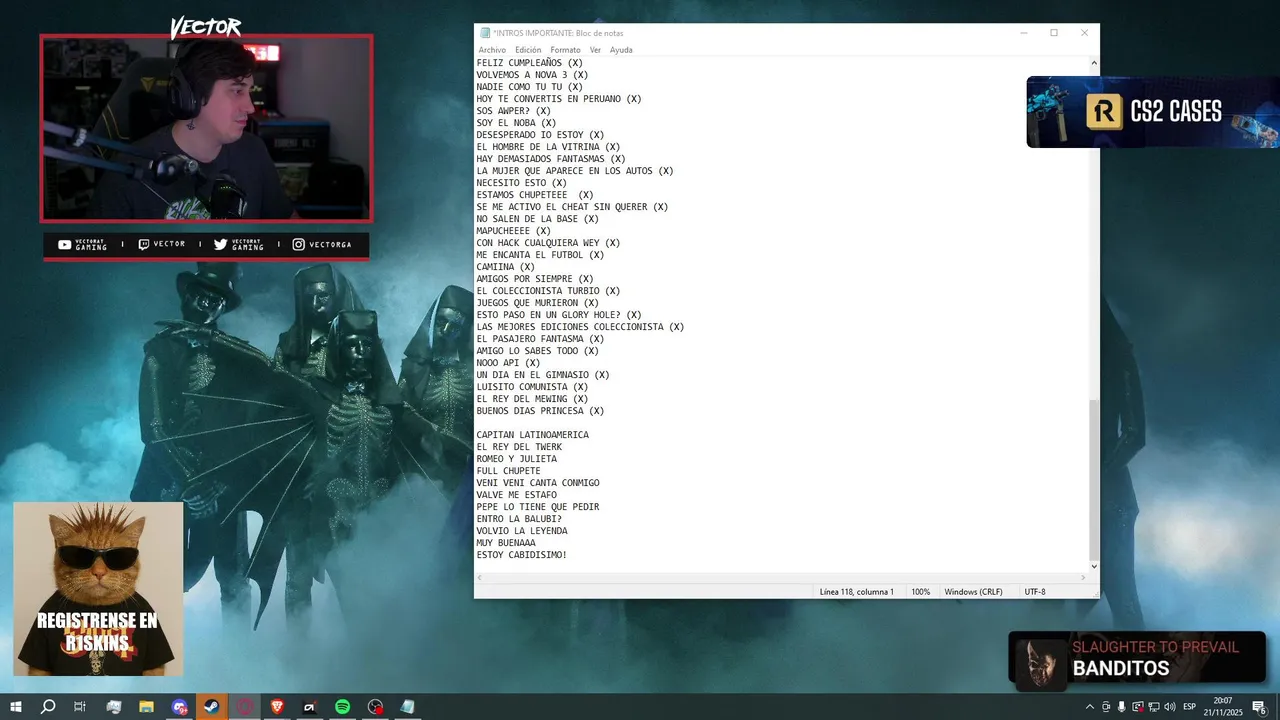Open File Explorer from the taskbar

146,707
